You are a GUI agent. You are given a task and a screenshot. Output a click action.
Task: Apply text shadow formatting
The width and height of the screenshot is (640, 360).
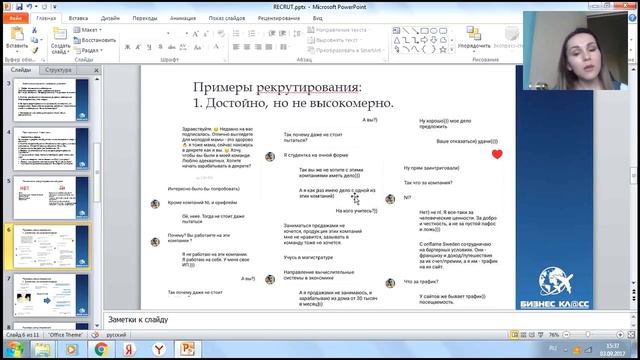click(x=160, y=47)
